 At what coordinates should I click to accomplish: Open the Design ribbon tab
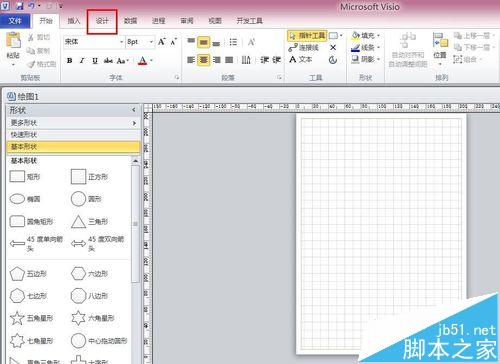point(102,21)
